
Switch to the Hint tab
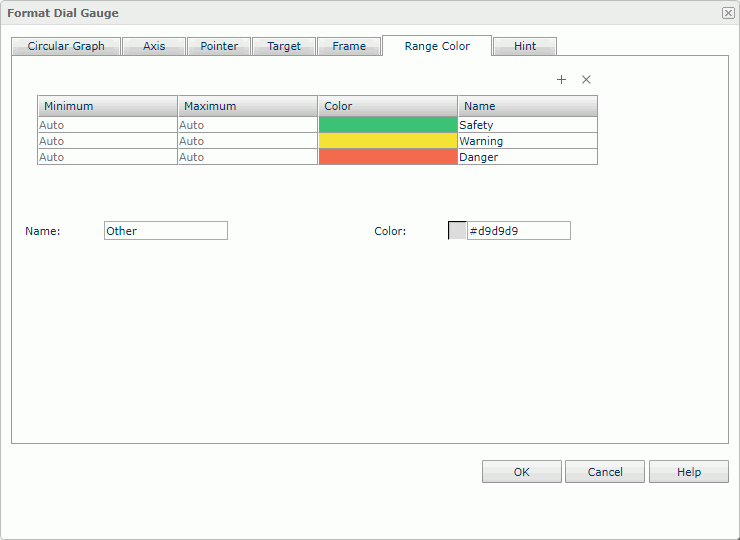525,46
